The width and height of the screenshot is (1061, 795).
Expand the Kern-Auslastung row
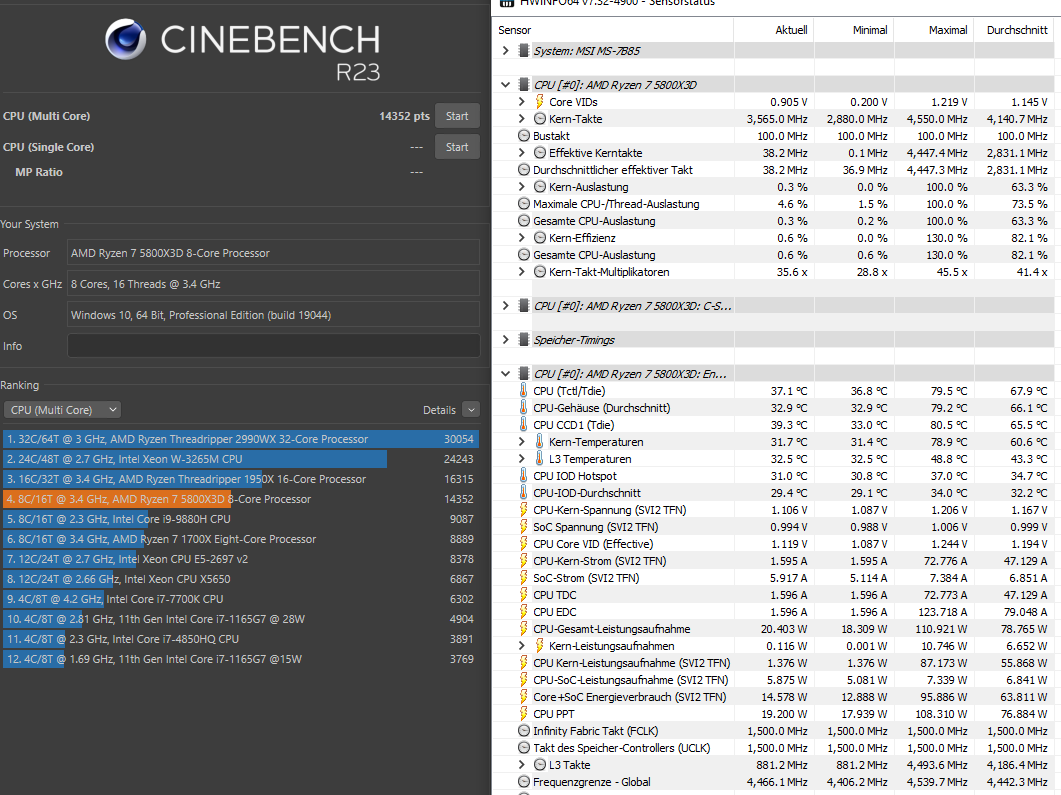[x=522, y=187]
